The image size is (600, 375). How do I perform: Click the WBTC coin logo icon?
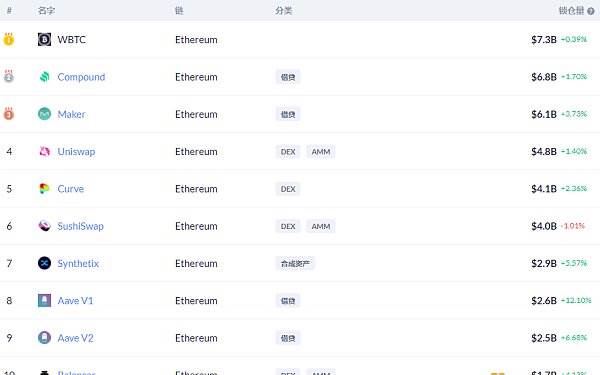(x=44, y=39)
